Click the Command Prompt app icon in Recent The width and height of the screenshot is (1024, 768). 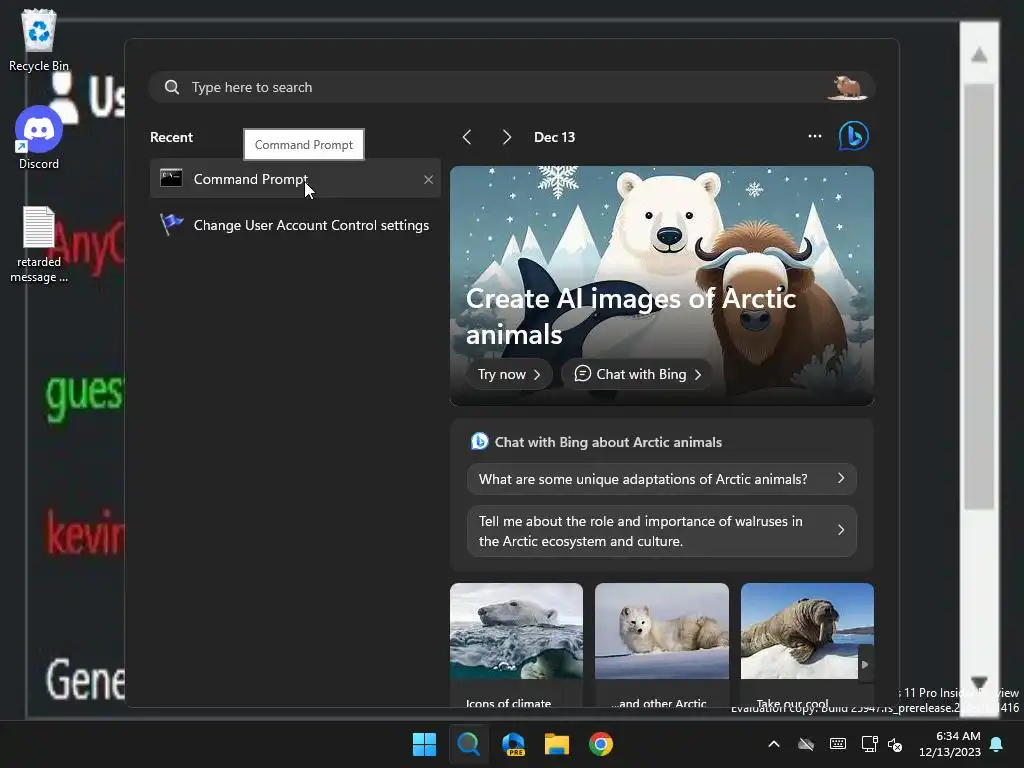tap(171, 178)
